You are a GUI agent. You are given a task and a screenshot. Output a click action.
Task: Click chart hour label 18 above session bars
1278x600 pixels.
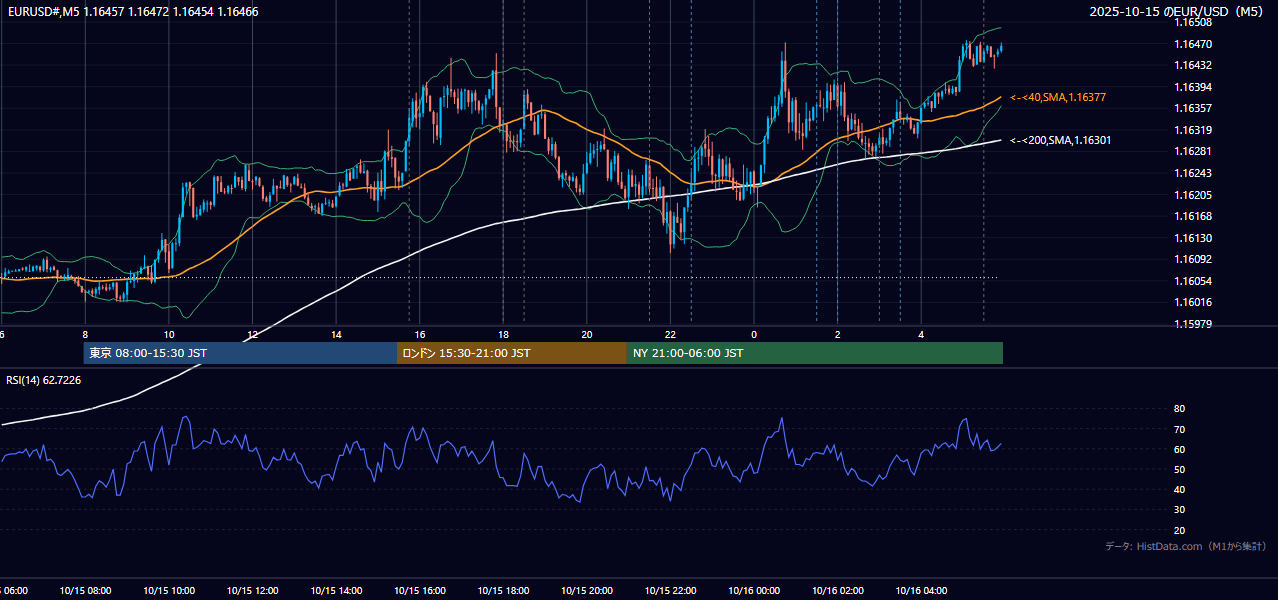click(503, 334)
